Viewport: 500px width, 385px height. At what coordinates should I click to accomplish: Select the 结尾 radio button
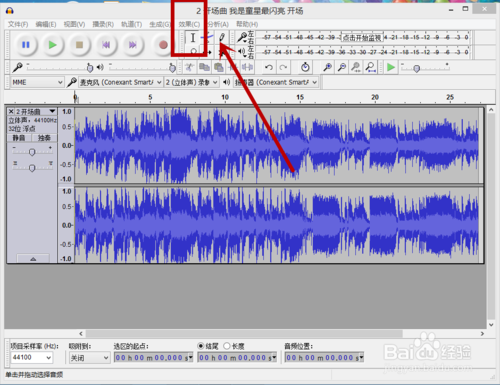pyautogui.click(x=201, y=346)
